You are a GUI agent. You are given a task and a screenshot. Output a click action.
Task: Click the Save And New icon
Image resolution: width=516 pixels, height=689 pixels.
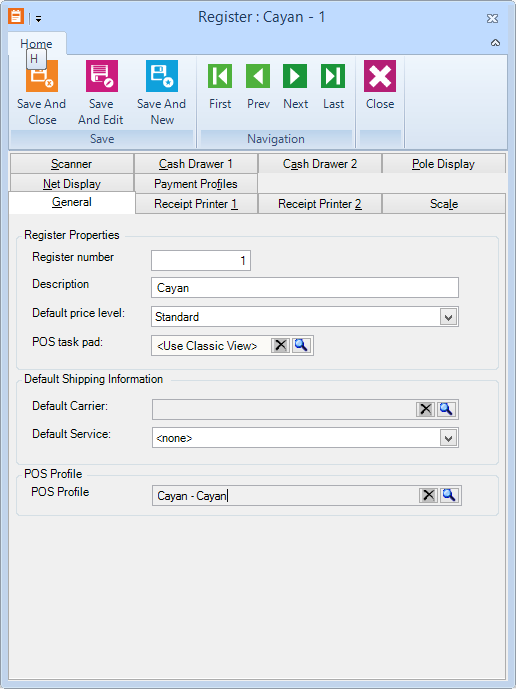pyautogui.click(x=162, y=76)
